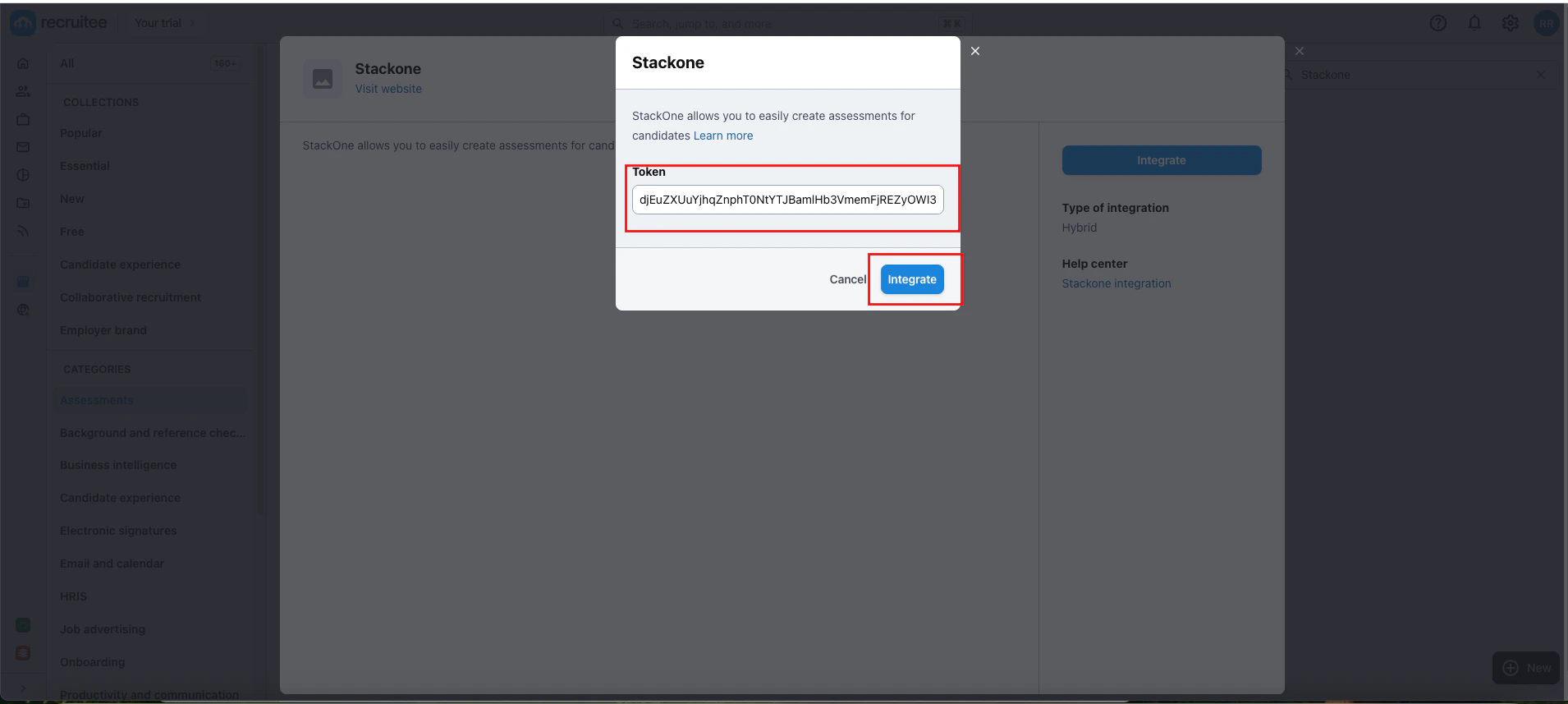Open the help question-mark icon
Screen dimensions: 1568x704
coord(1438,23)
